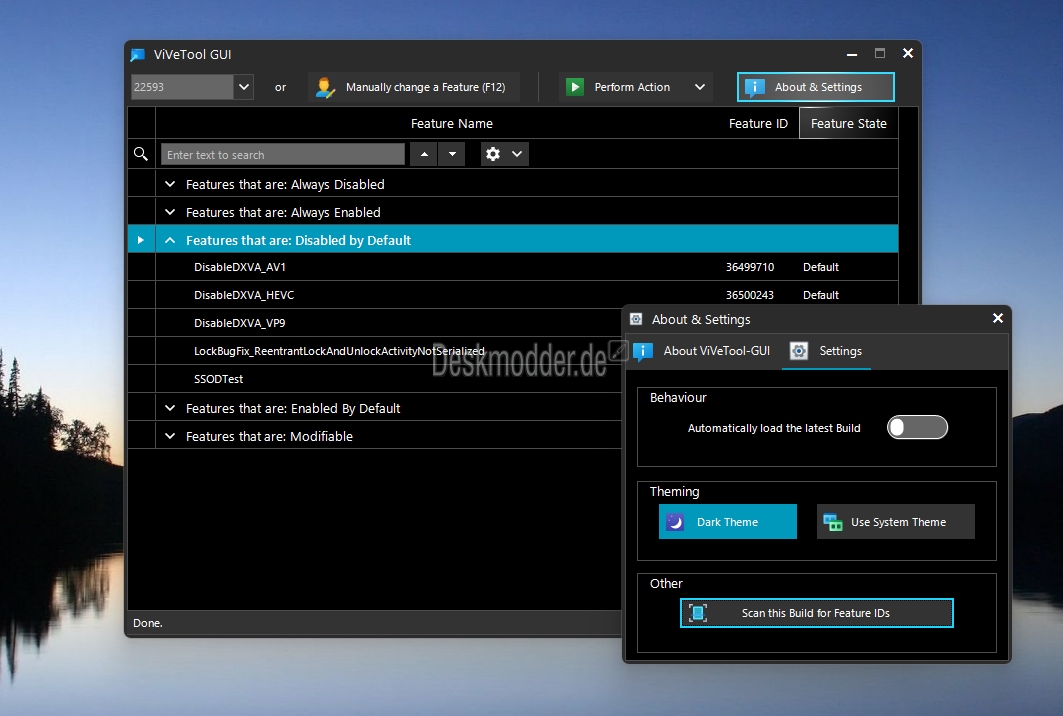The image size is (1063, 716).
Task: Select the DisableDXVA_HEVC feature row
Action: 513,295
